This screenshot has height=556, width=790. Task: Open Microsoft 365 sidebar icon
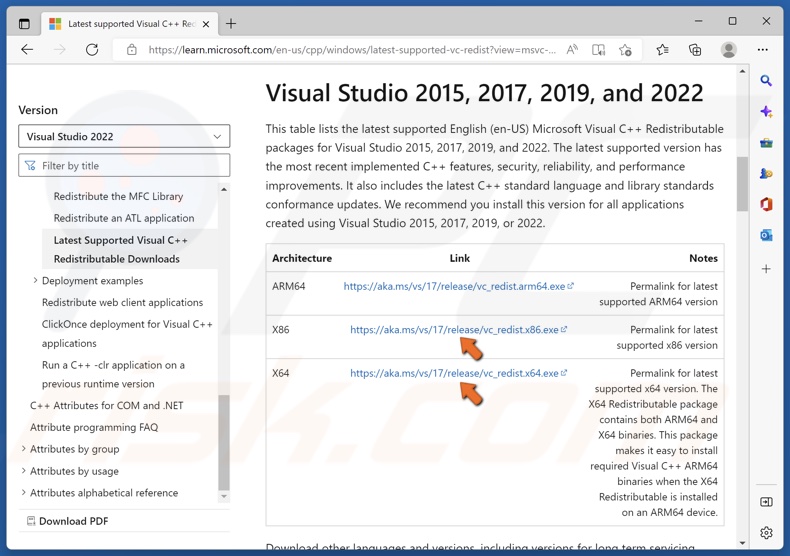[x=766, y=204]
